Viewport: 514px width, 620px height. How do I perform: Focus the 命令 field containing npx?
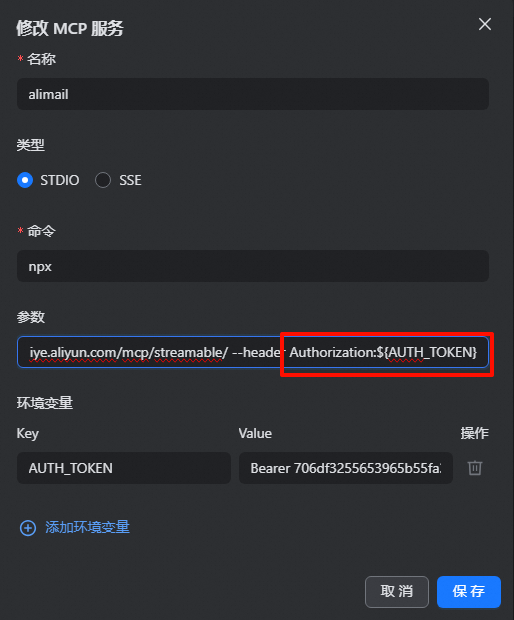(x=253, y=266)
